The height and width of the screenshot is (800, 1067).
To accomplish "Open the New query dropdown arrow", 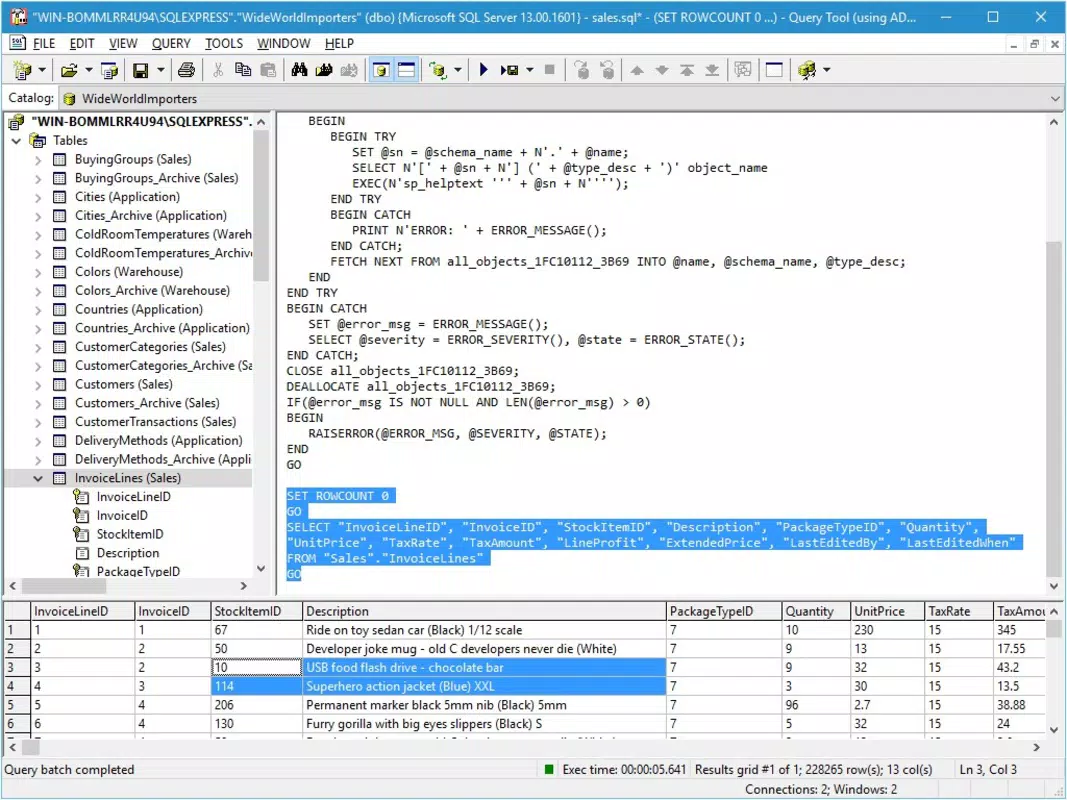I will click(x=42, y=70).
